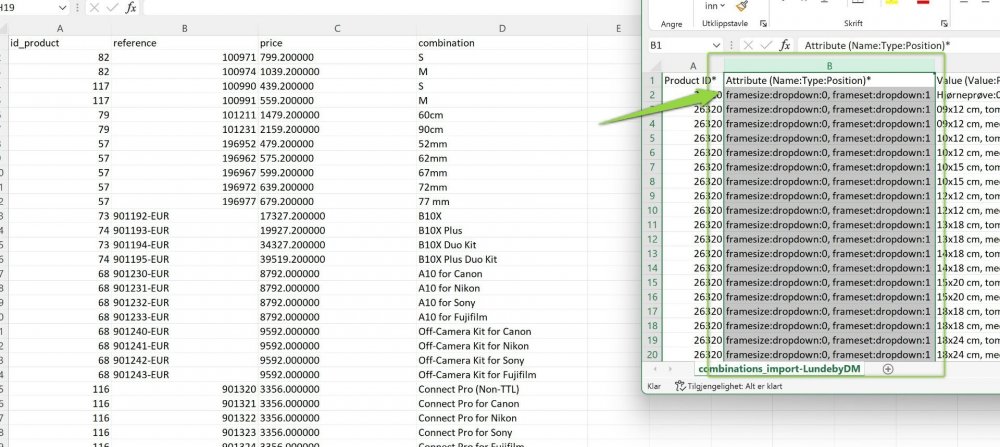The width and height of the screenshot is (1000, 447).
Task: Click the Name Box field showing B1
Action: pyautogui.click(x=679, y=45)
